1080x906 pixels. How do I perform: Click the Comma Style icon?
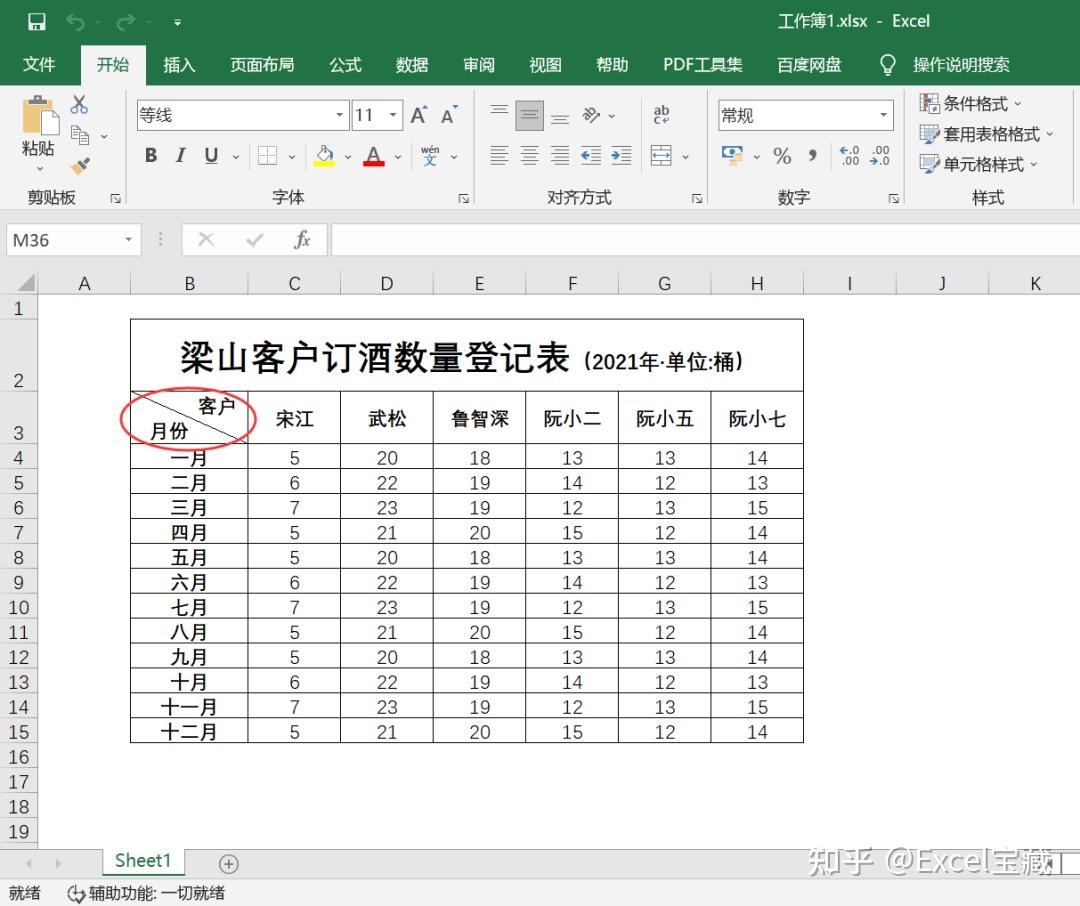click(x=813, y=156)
